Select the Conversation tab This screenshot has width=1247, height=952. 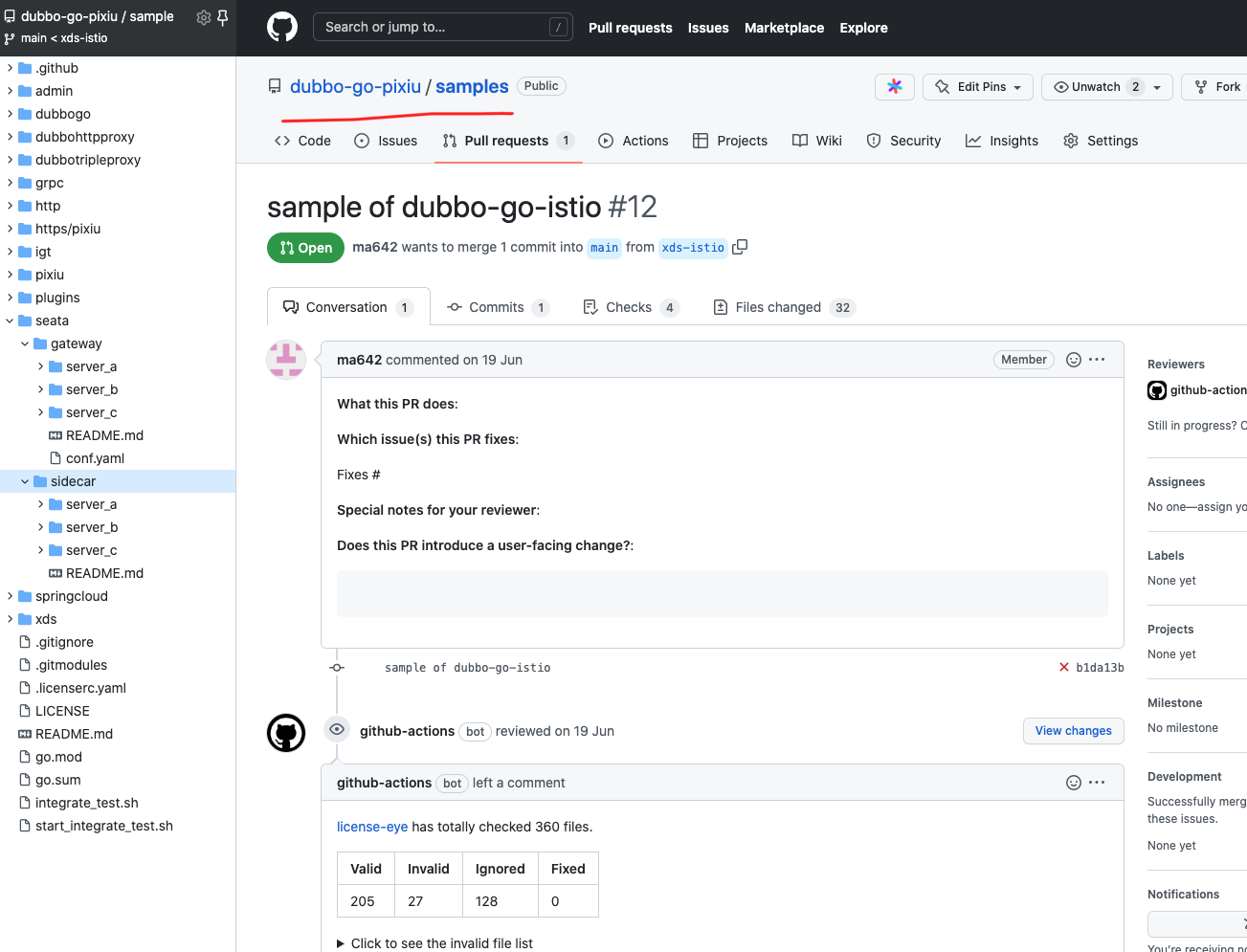pos(348,307)
